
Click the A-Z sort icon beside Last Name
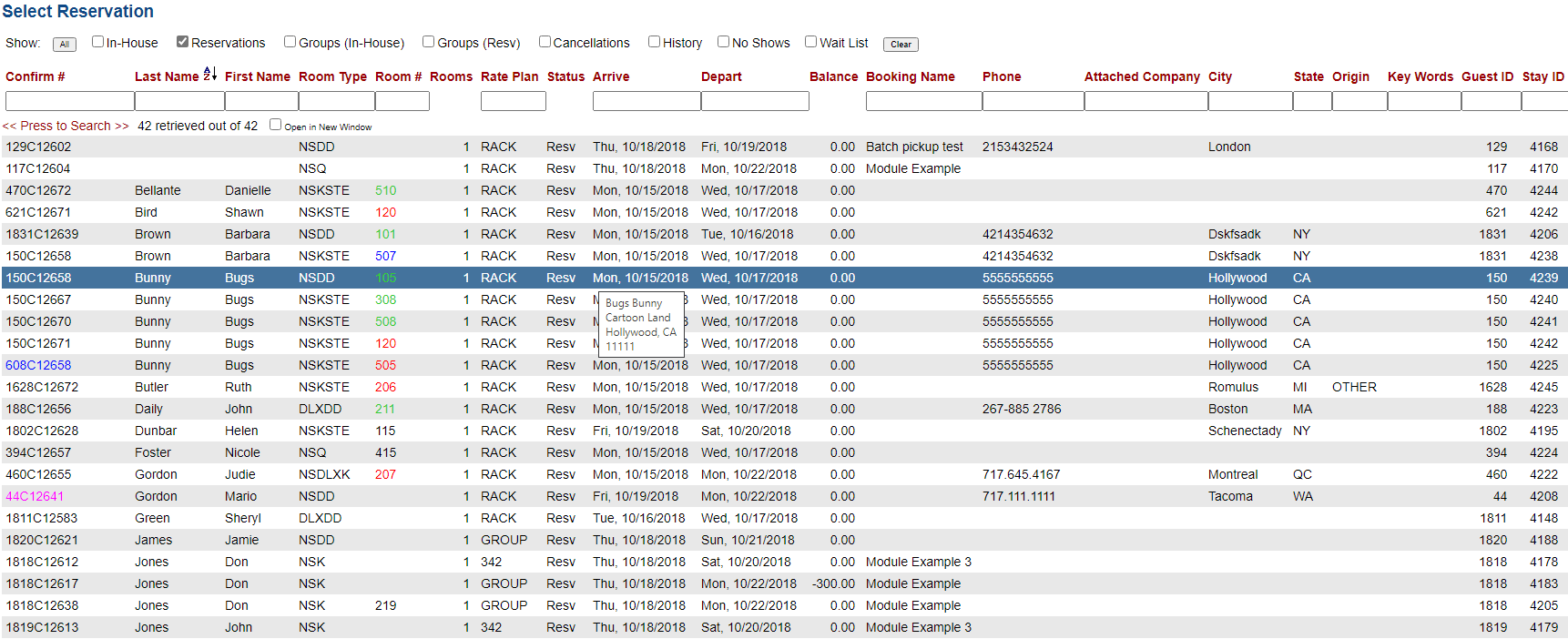(x=210, y=75)
